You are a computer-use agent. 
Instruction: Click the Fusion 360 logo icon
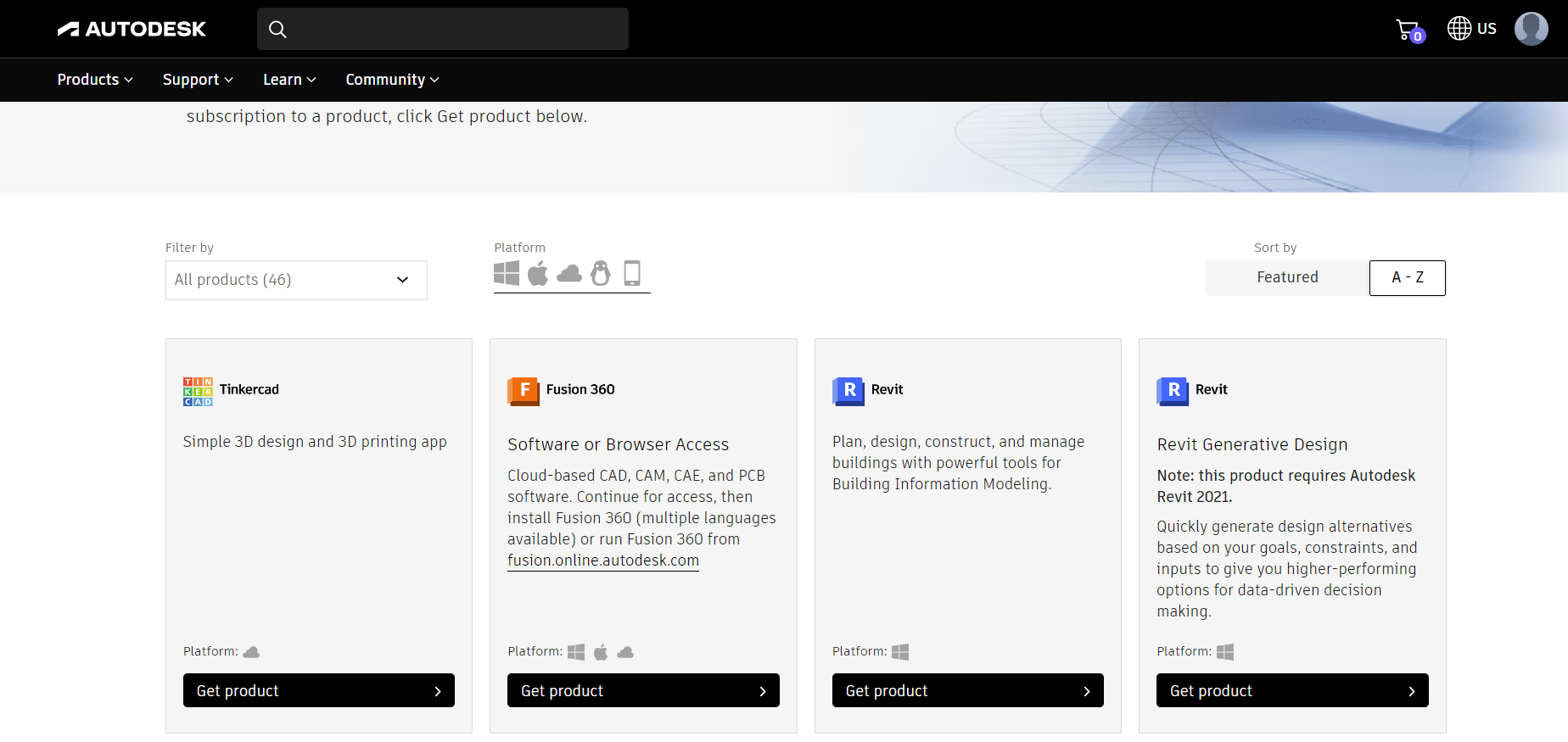(524, 391)
